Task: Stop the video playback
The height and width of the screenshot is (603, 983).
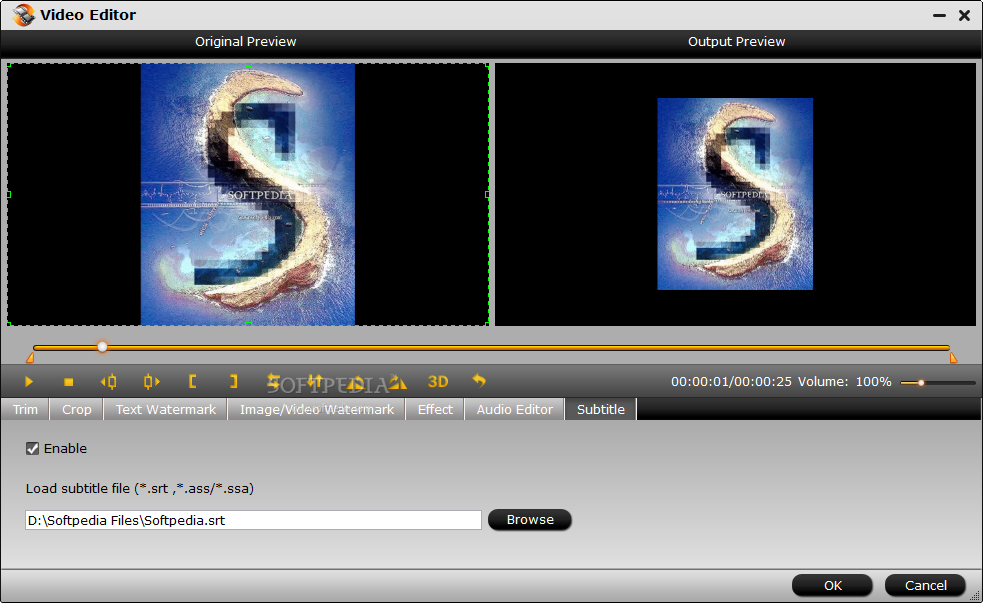Action: point(68,382)
